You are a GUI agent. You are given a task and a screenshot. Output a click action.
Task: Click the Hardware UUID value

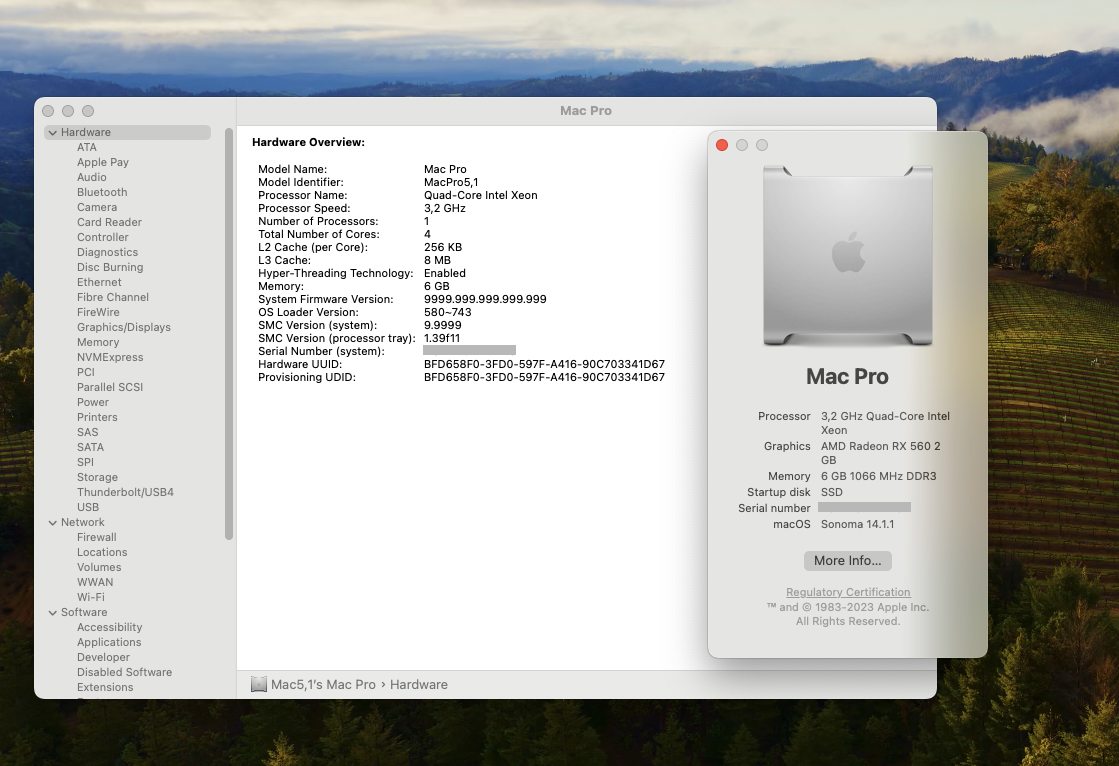click(544, 364)
